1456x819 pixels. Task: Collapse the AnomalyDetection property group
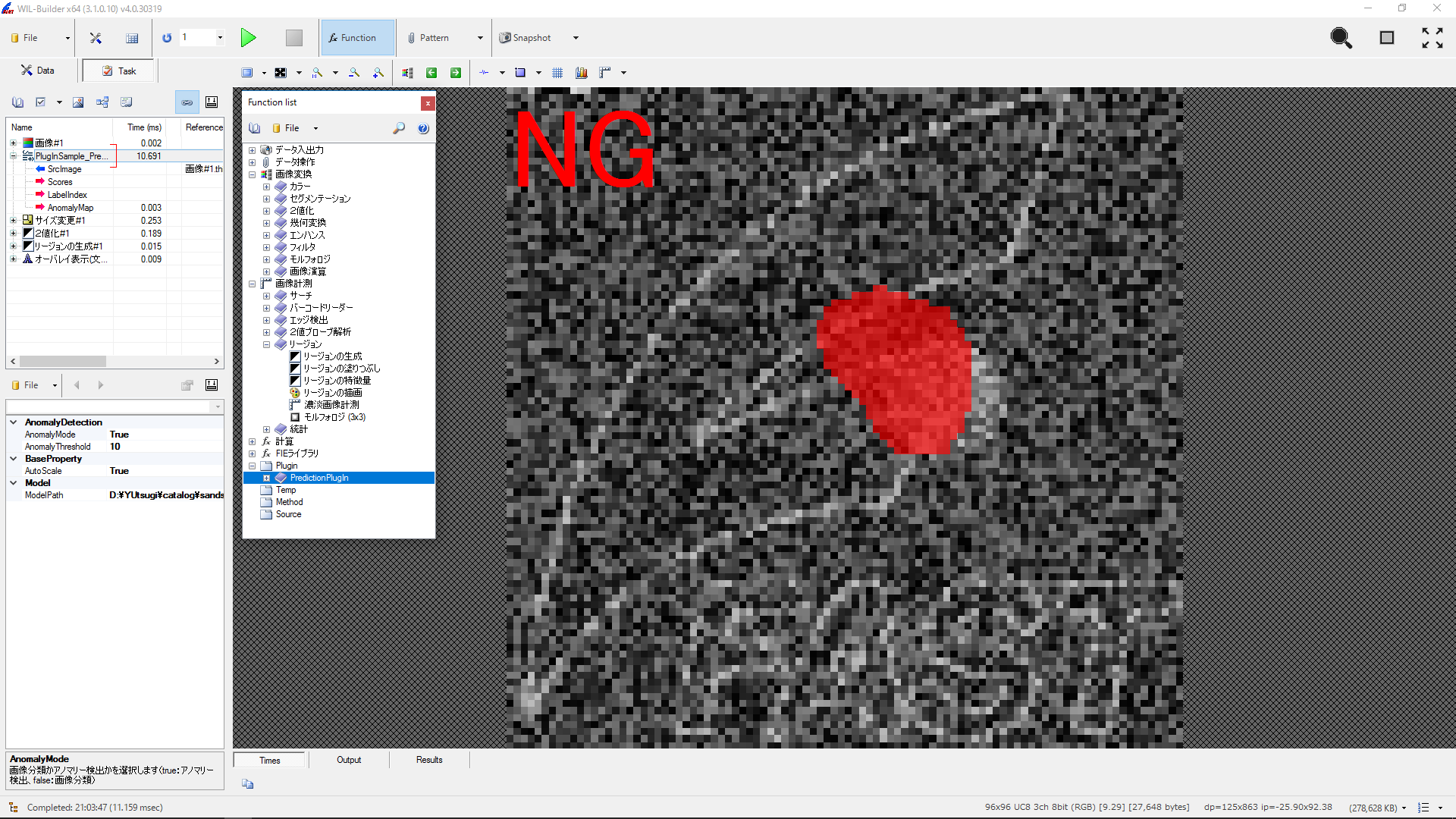pyautogui.click(x=14, y=422)
